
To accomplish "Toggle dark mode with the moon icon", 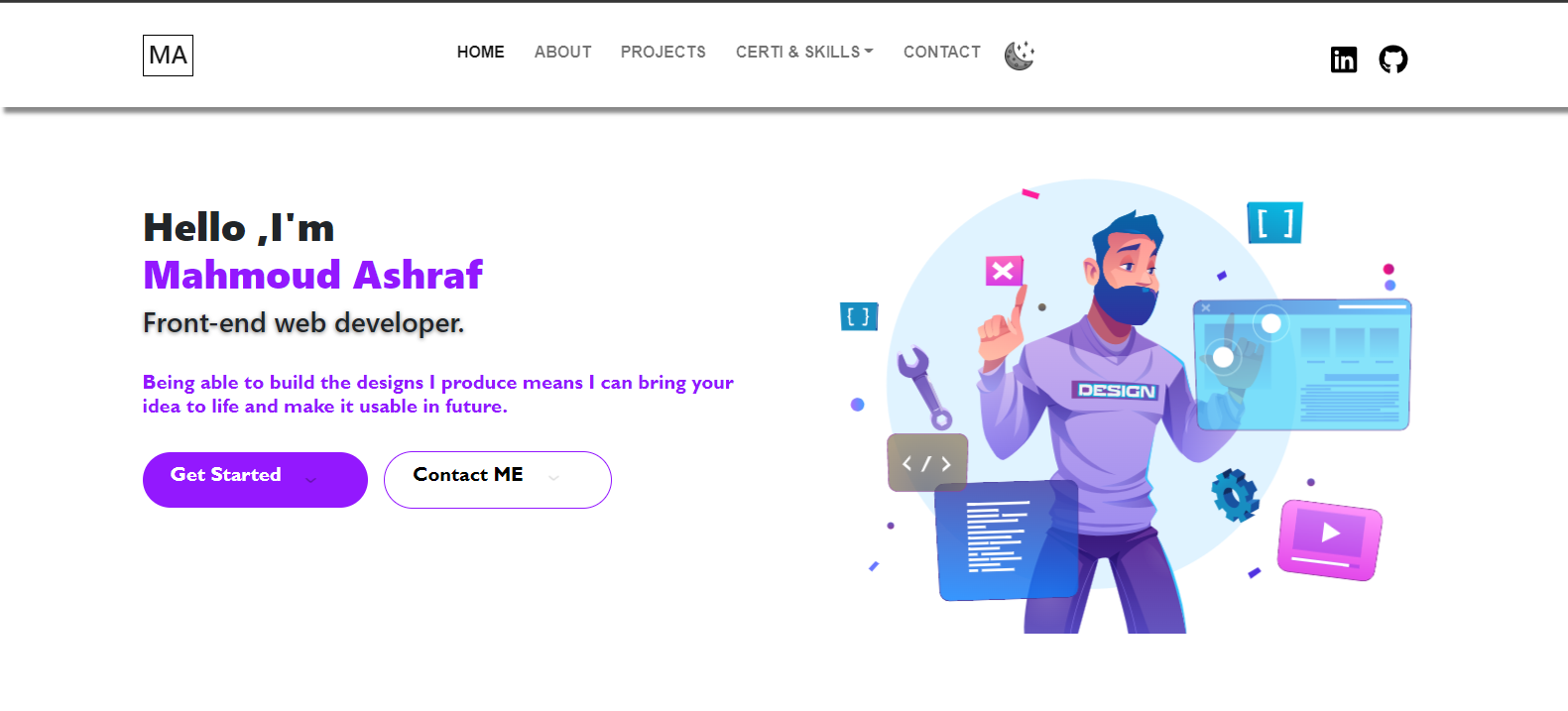I will [x=1019, y=56].
